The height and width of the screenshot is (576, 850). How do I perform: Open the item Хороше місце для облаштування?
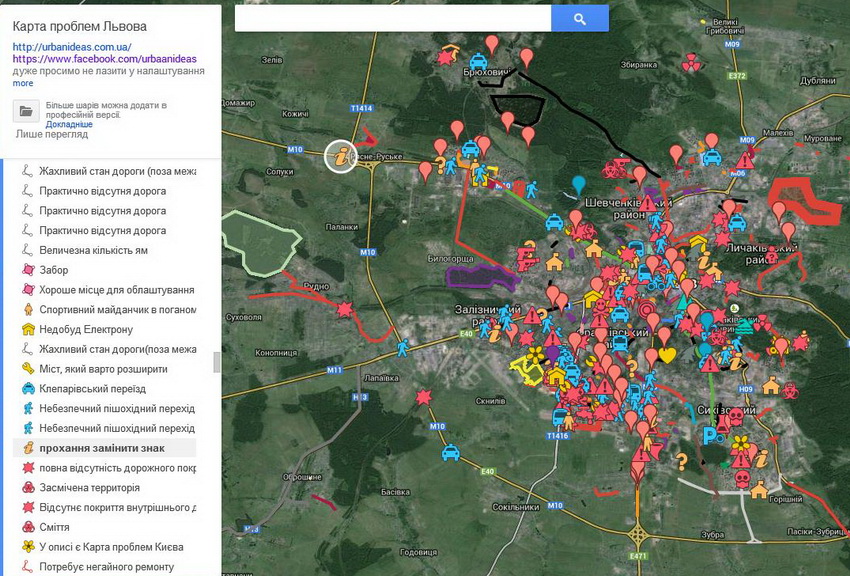(x=117, y=290)
